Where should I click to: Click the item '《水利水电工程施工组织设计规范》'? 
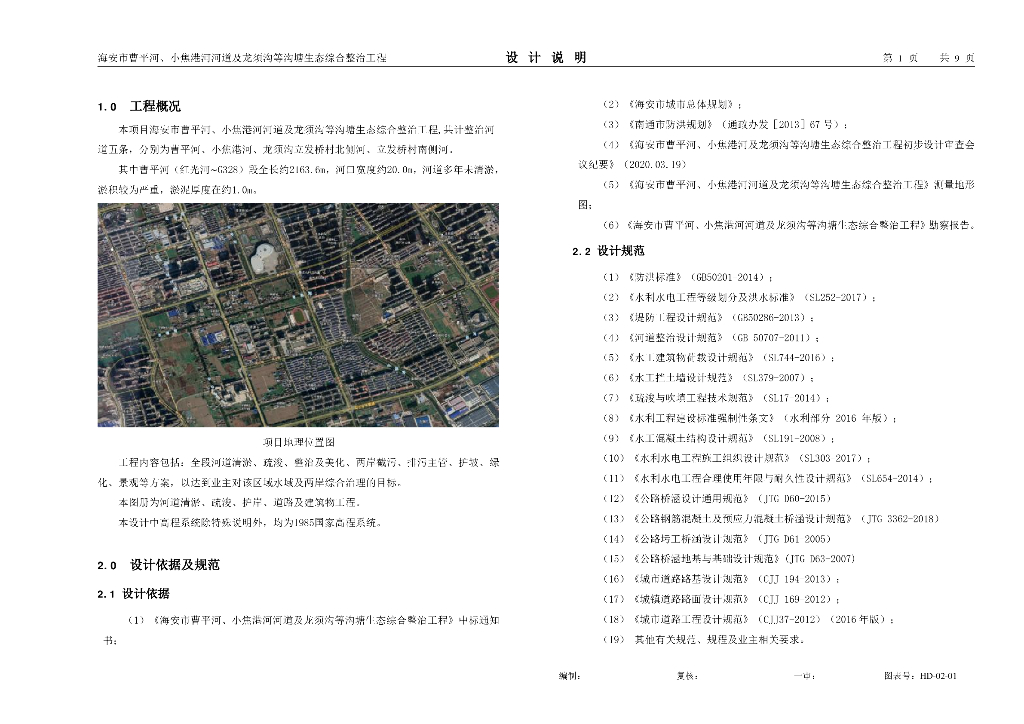(713, 458)
